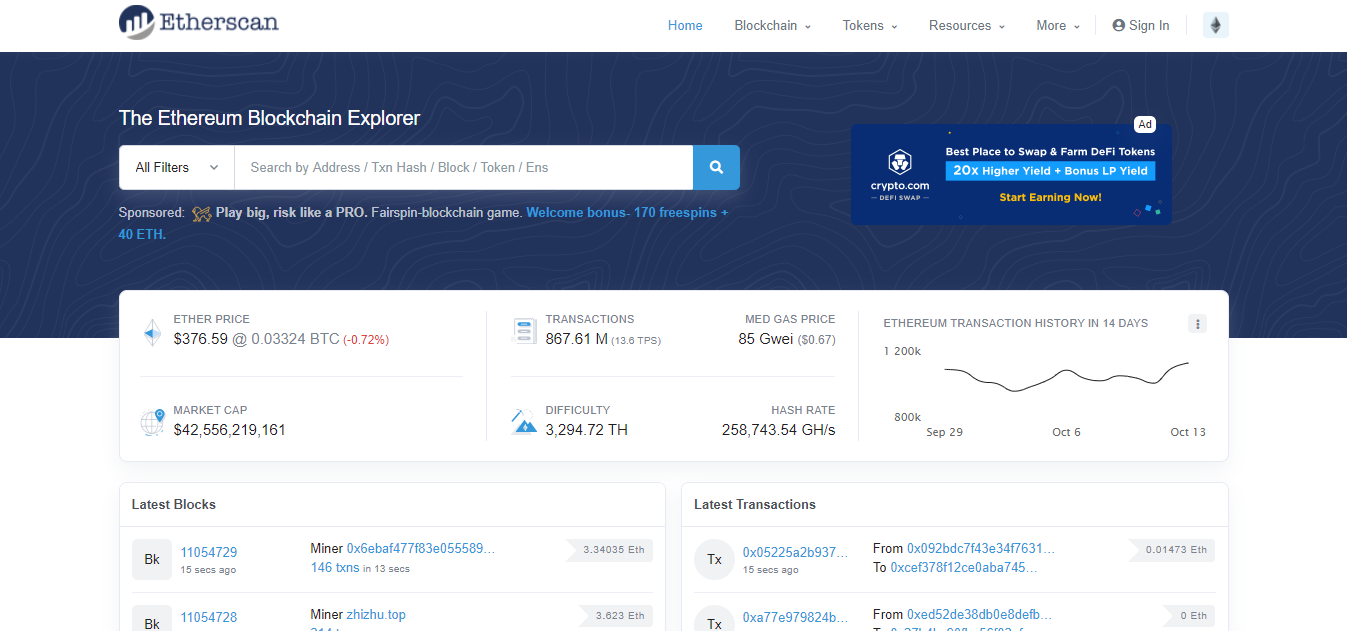Open the crypto.com DeFi Swap ad banner
The height and width of the screenshot is (631, 1347).
tap(1010, 174)
